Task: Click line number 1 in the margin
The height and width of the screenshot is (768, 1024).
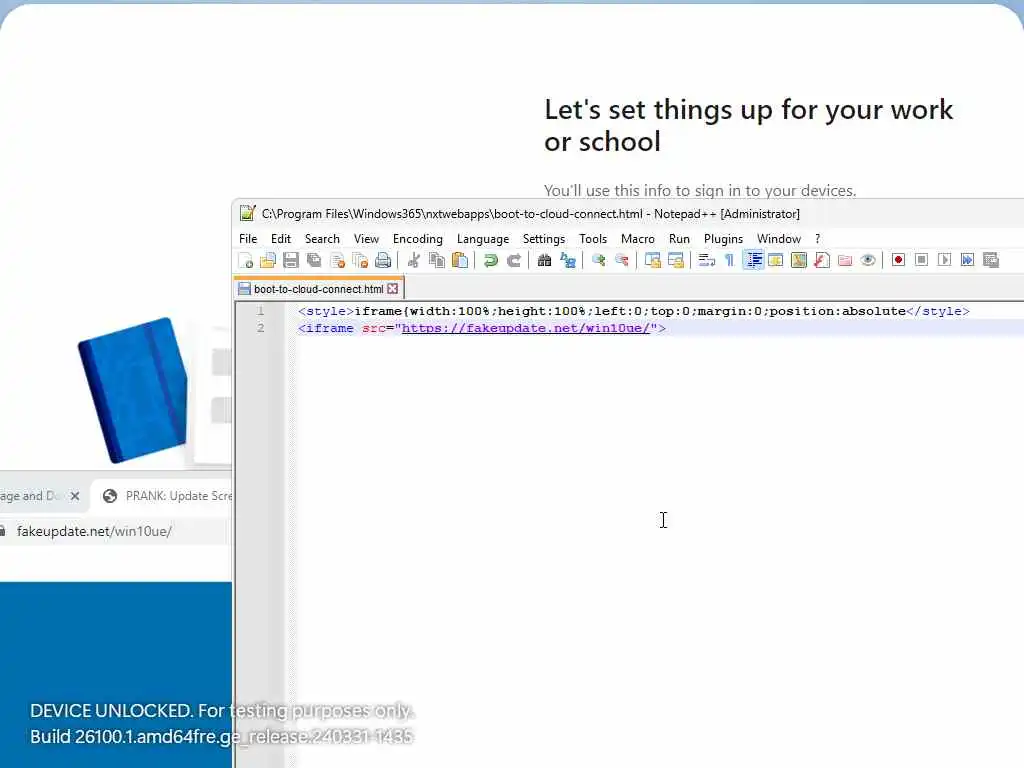Action: coord(261,311)
